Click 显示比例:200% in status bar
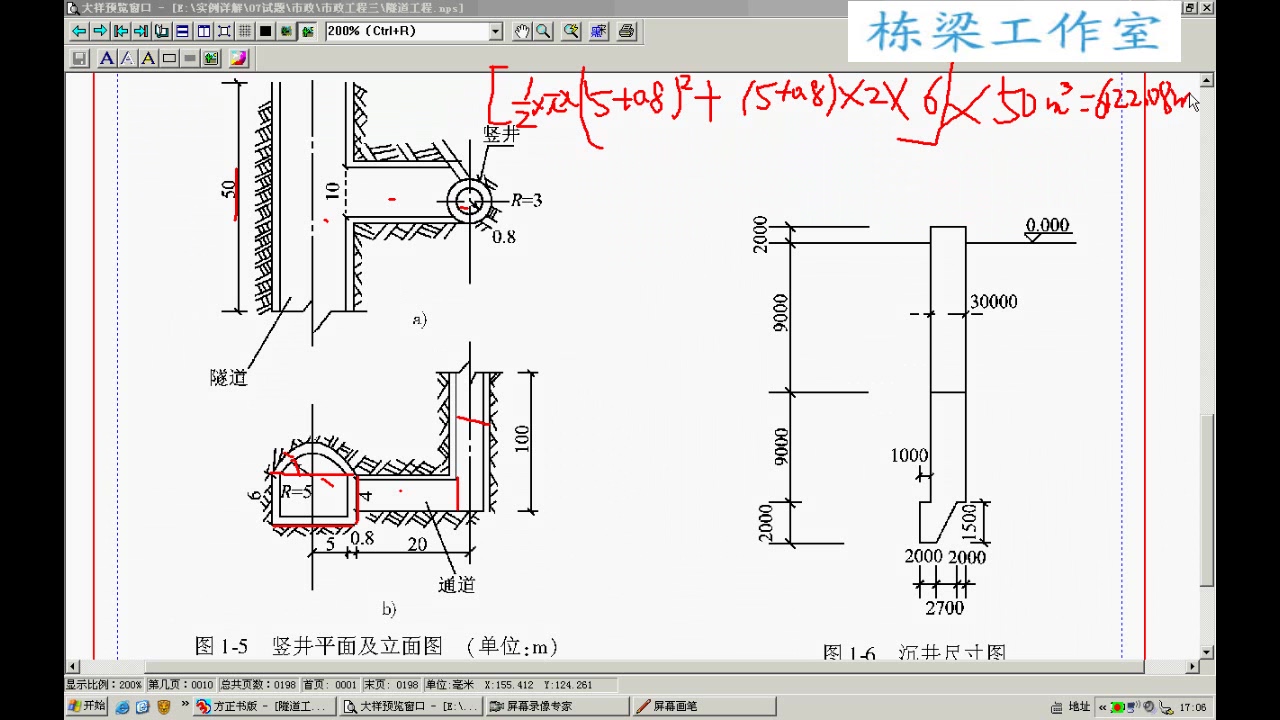This screenshot has width=1280, height=720. click(x=104, y=685)
